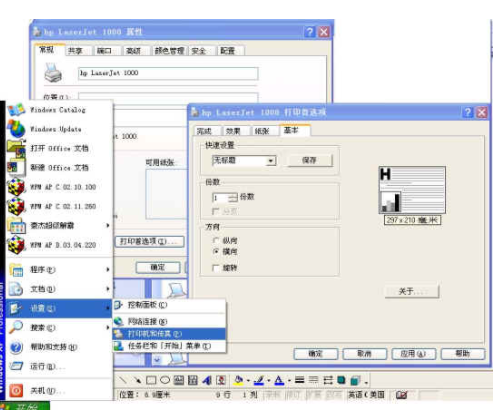Viewport: 497px width, 410px height.
Task: Click the spelling status book icon
Action: (x=402, y=395)
